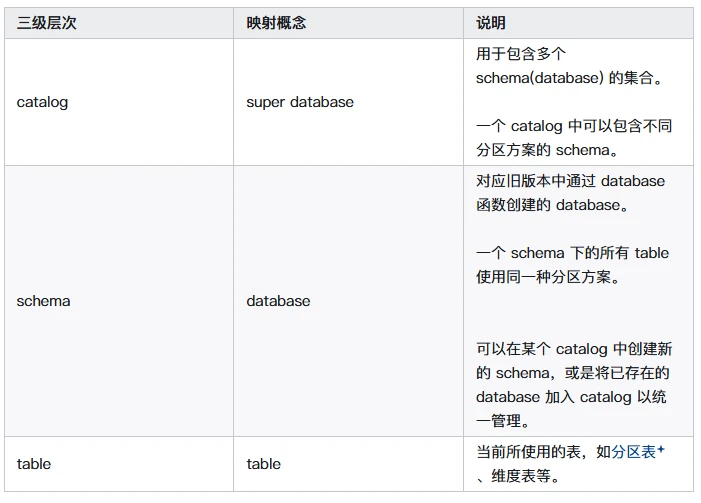The width and height of the screenshot is (701, 503).
Task: Select the schema cell in first column
Action: [x=44, y=301]
